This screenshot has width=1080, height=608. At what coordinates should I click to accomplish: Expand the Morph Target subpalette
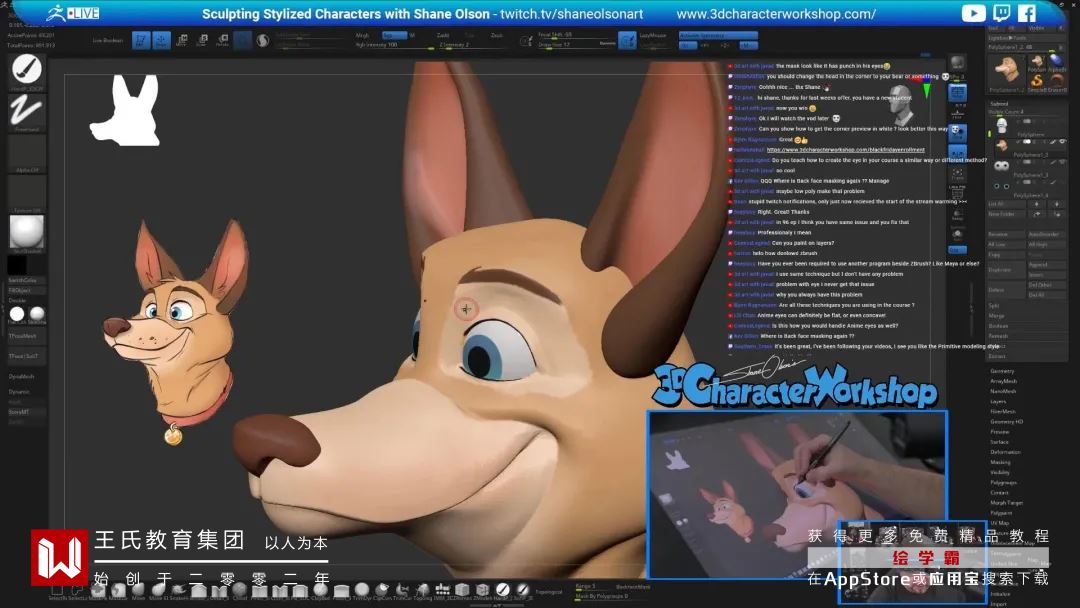(x=1006, y=503)
